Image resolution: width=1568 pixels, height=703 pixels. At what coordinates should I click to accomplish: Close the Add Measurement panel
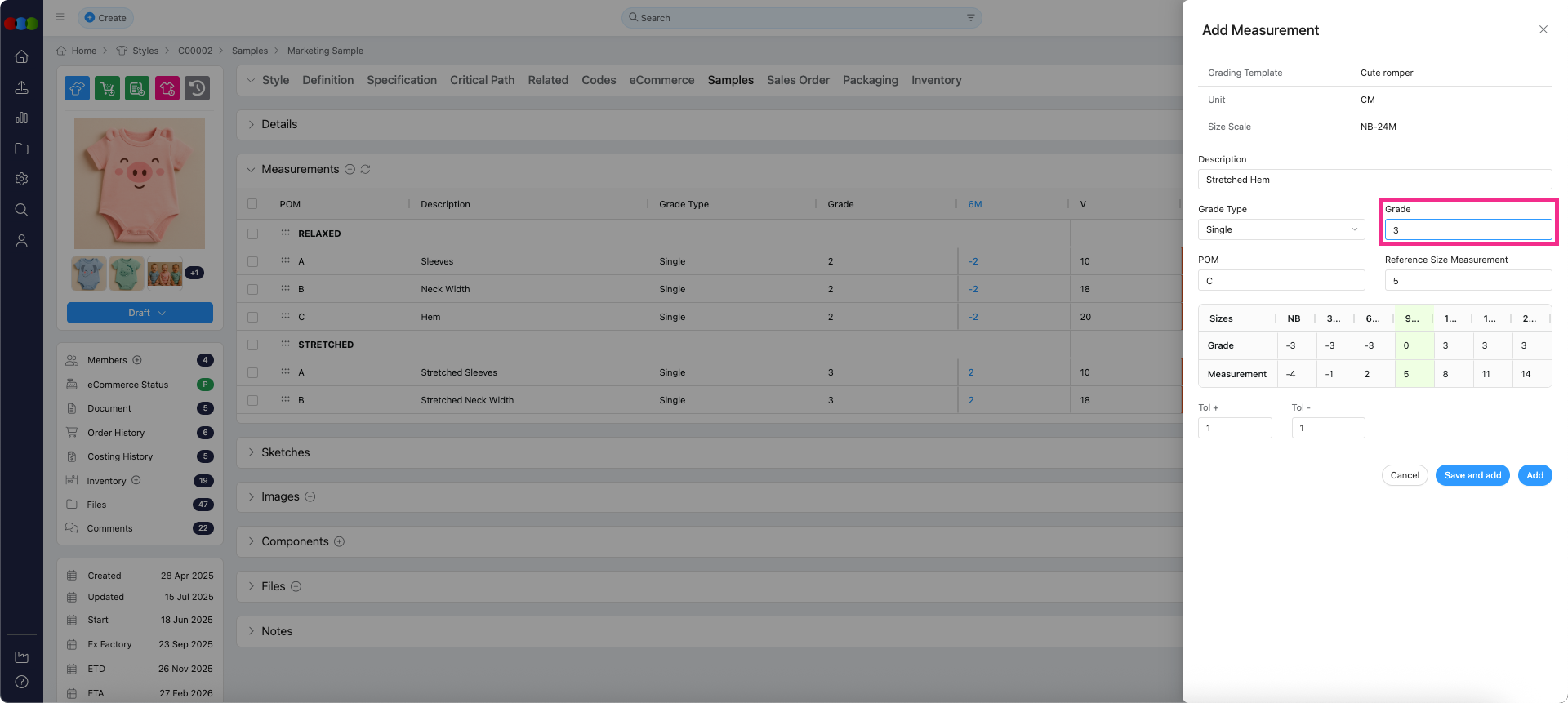point(1543,30)
